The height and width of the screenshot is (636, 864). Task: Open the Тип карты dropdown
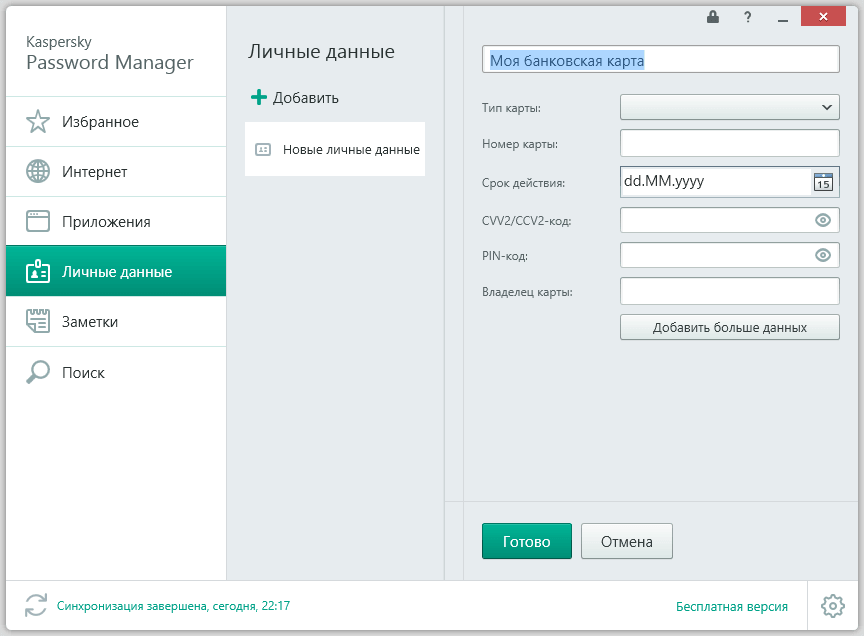point(729,107)
